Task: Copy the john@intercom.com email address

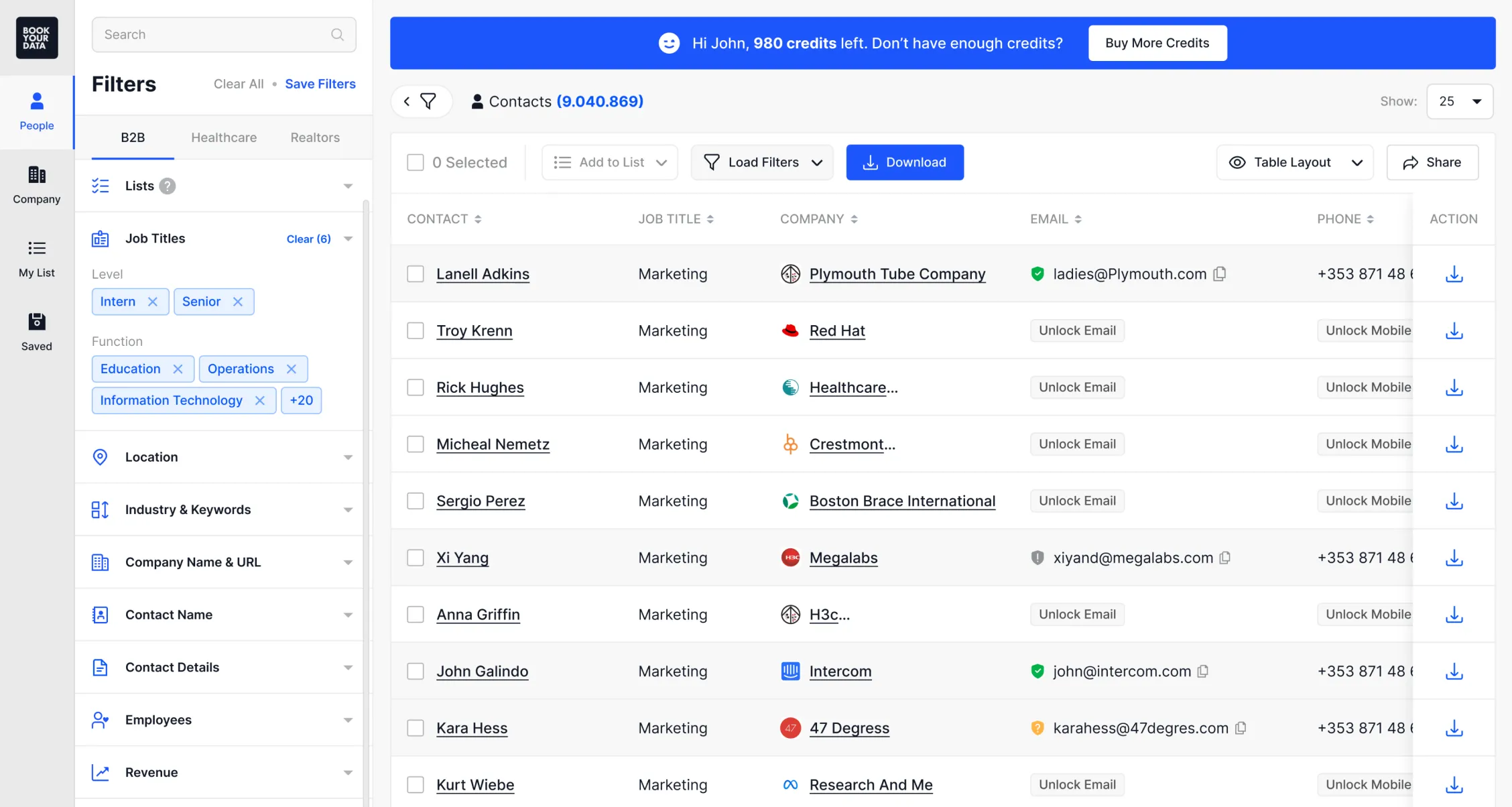Action: click(x=1203, y=671)
